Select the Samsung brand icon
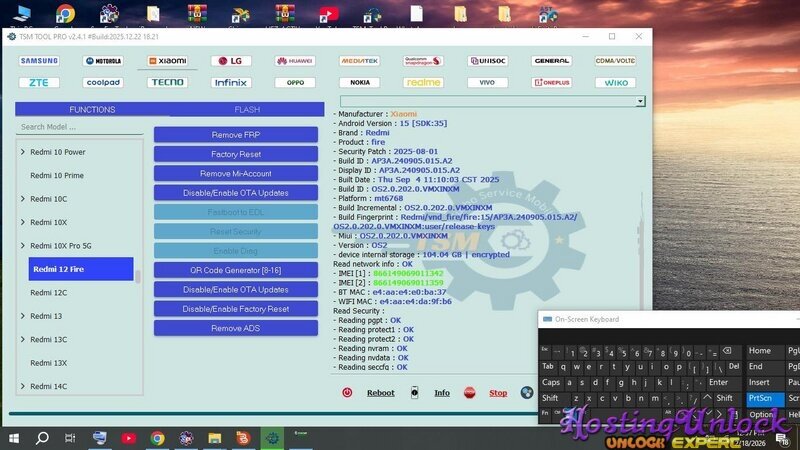The width and height of the screenshot is (800, 450). coord(39,61)
